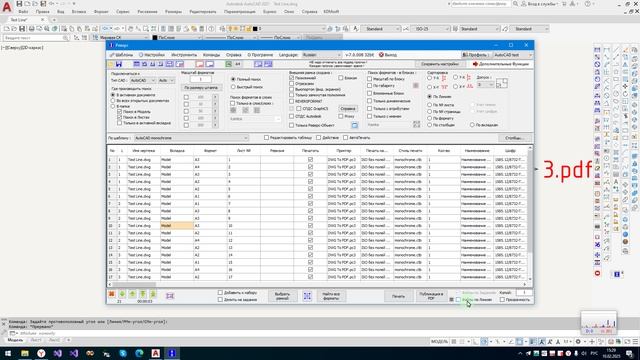The height and width of the screenshot is (360, 640).
Task: Click the Print icon in the AutoCAD standard toolbar
Action: tap(31, 29)
